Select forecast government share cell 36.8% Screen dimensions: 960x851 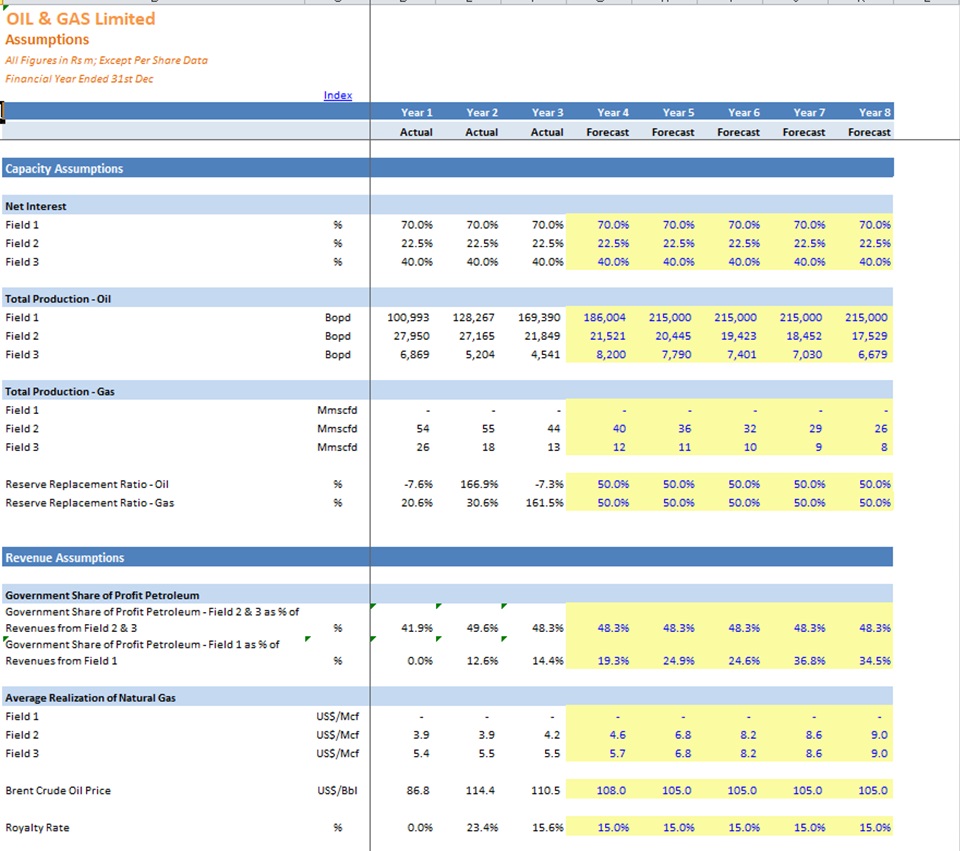(809, 661)
